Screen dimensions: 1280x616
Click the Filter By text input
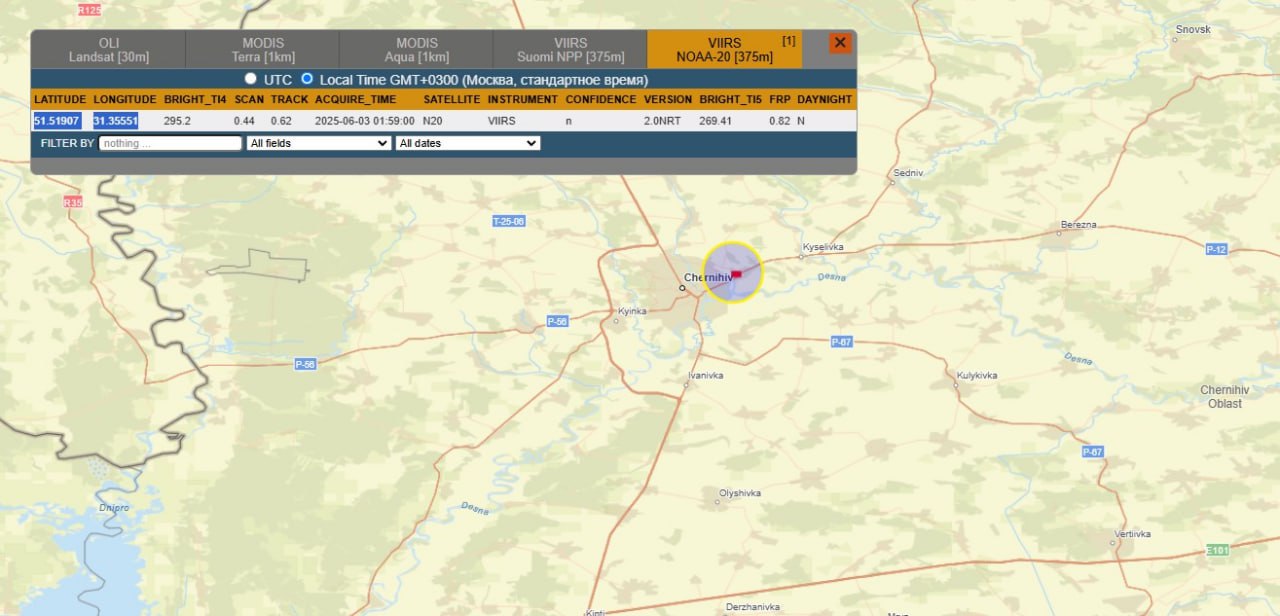[170, 143]
